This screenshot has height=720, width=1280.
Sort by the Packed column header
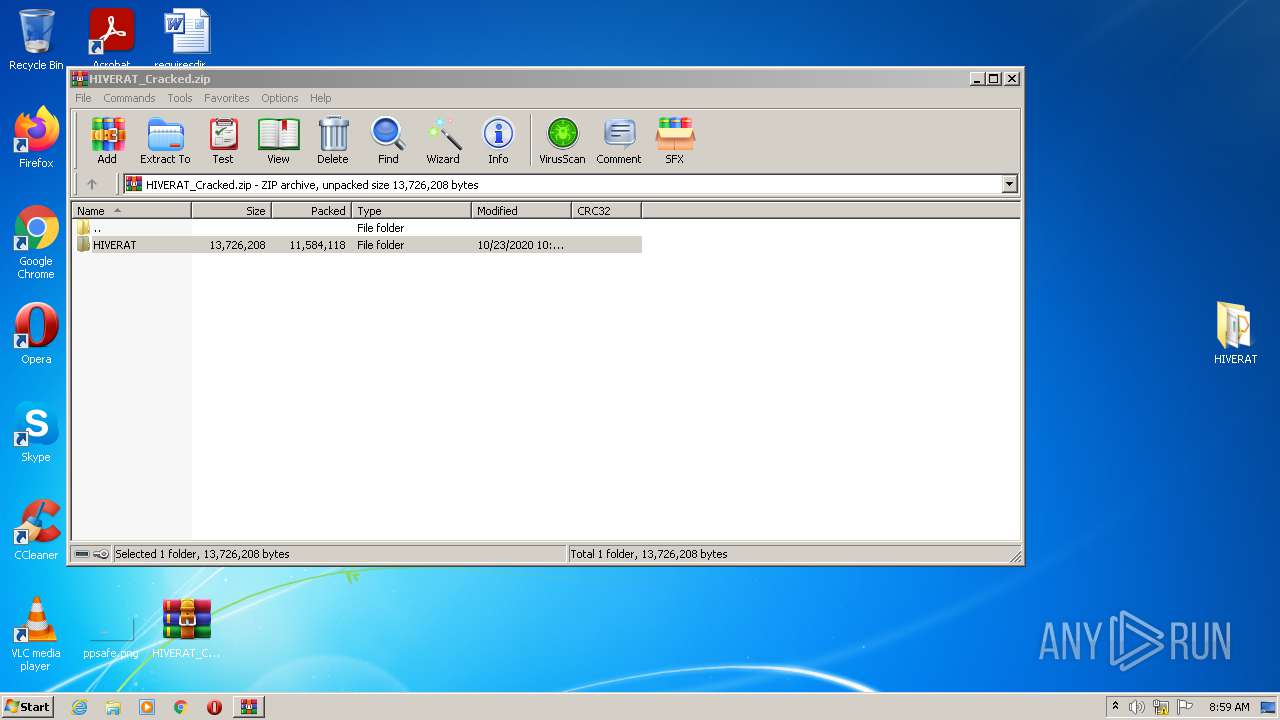point(311,211)
